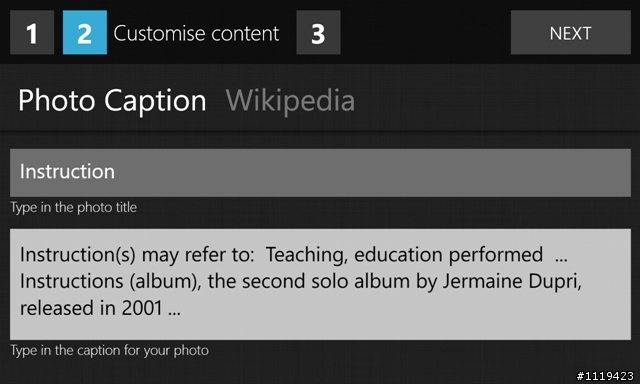This screenshot has width=640, height=384.
Task: Focus the photo title field containing "Instruction"
Action: tap(320, 173)
